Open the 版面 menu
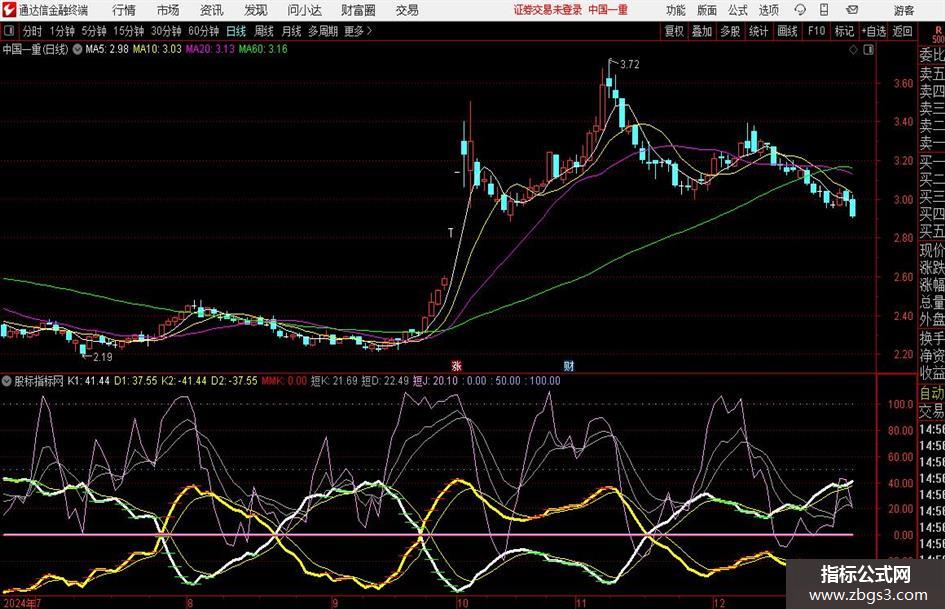This screenshot has height=609, width=945. coord(706,10)
